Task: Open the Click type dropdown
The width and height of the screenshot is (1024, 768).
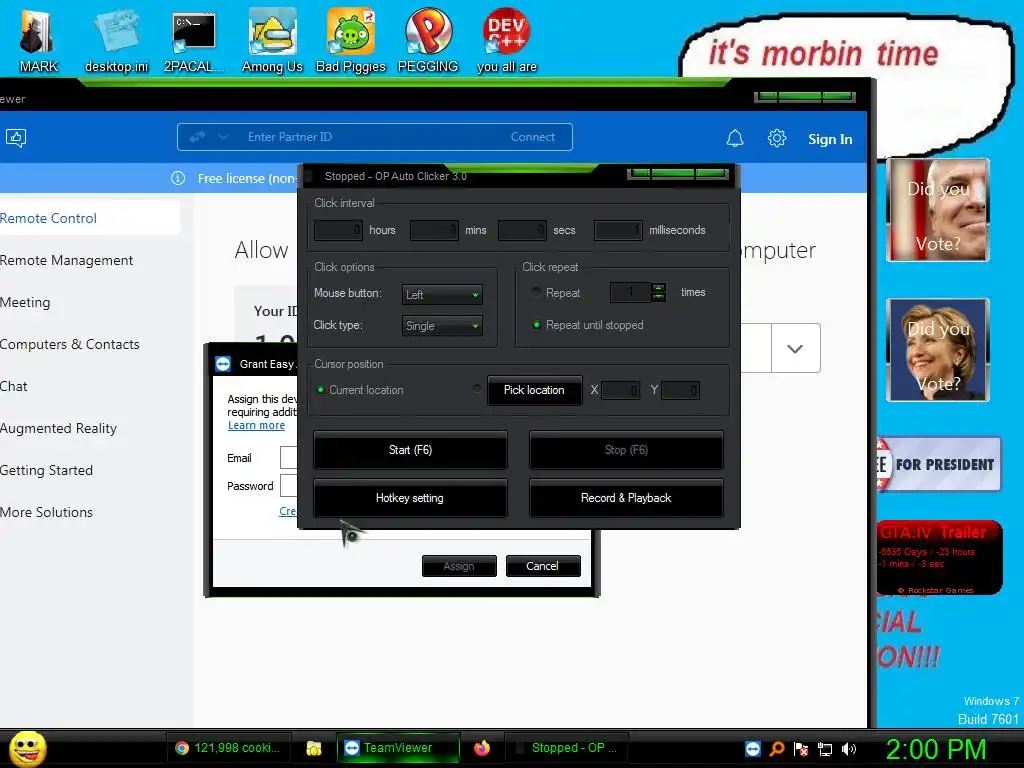Action: [442, 325]
